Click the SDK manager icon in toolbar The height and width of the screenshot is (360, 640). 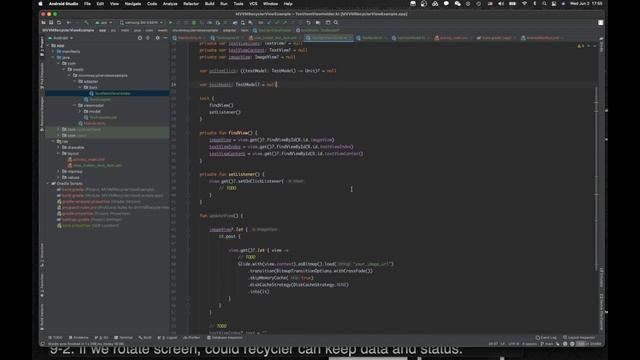click(251, 22)
